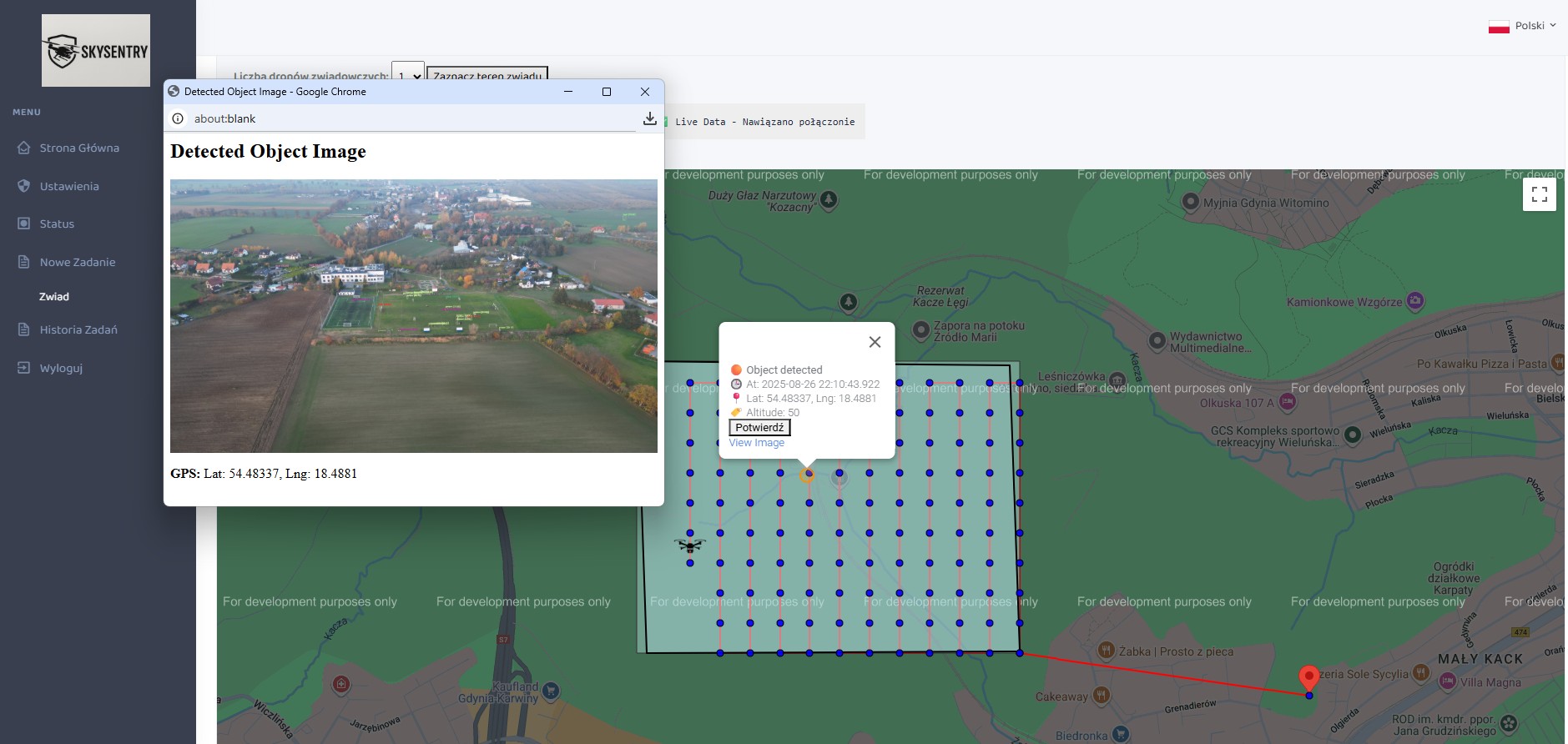Click the Historia Zadań document icon
This screenshot has height=744, width=1568.
[23, 329]
